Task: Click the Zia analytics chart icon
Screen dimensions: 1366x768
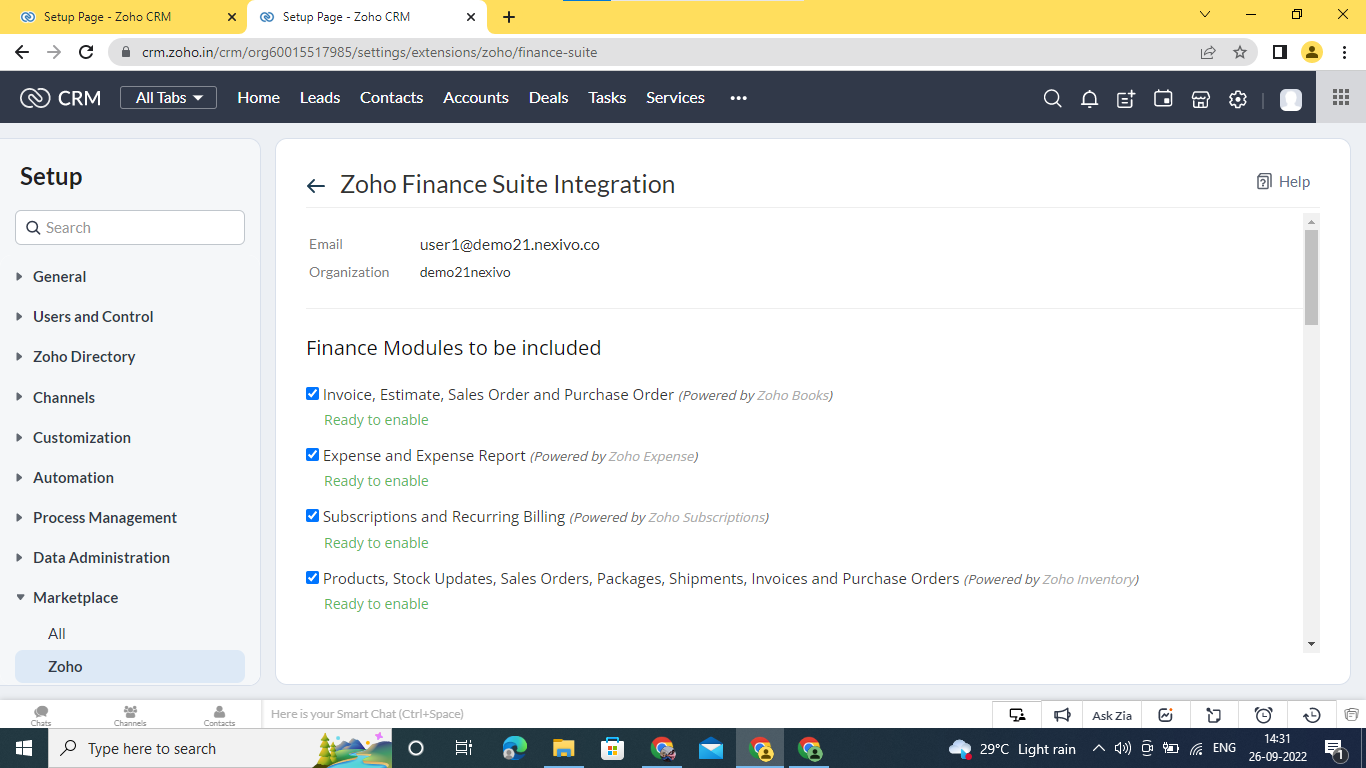Action: [1165, 715]
